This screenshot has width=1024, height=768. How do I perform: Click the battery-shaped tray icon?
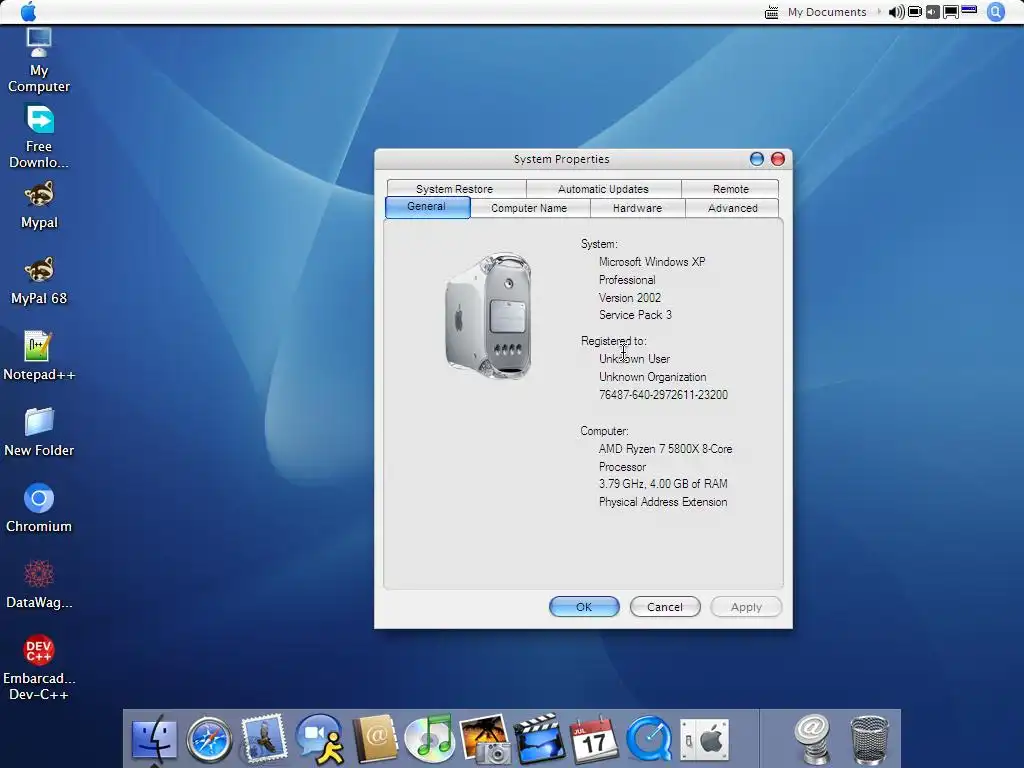click(x=915, y=12)
